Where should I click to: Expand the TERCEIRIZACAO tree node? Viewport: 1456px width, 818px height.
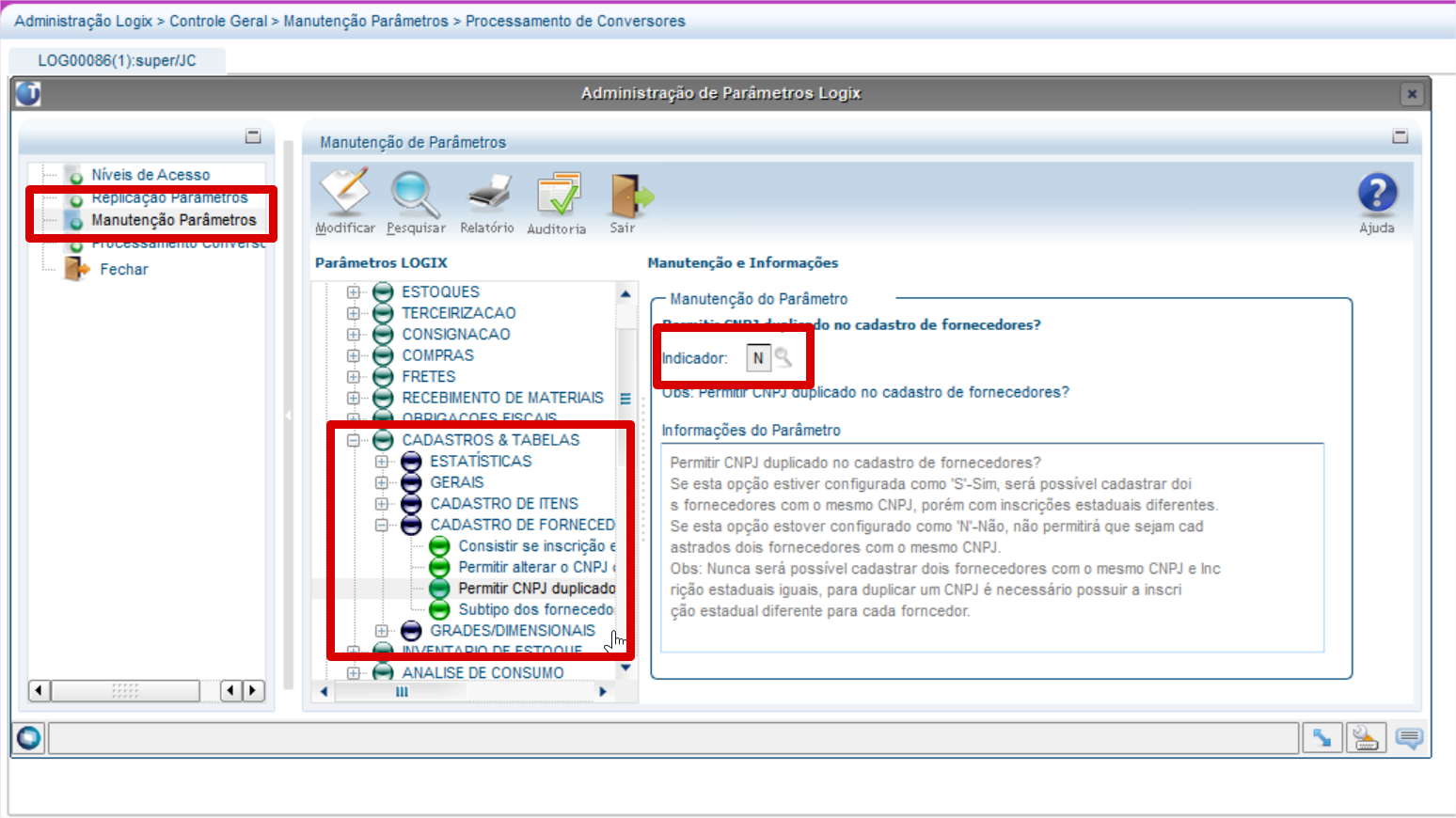pyautogui.click(x=354, y=313)
